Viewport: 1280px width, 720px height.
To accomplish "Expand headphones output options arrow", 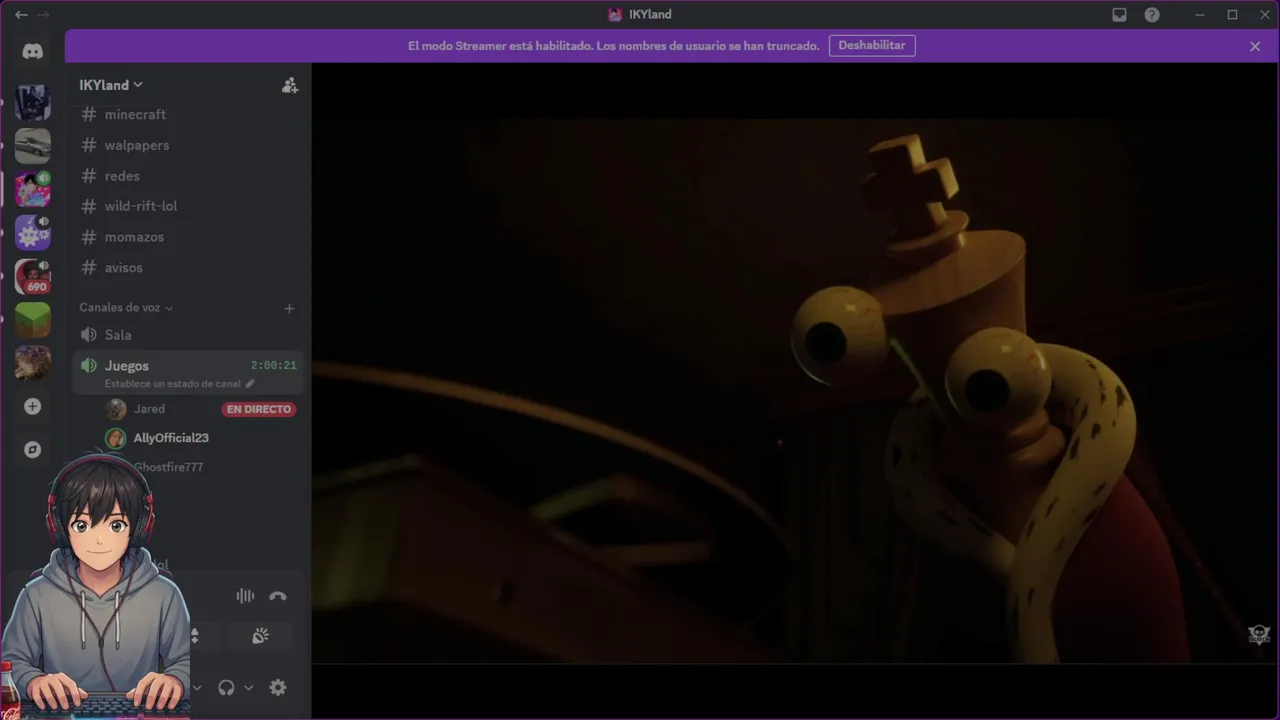I will tap(248, 687).
